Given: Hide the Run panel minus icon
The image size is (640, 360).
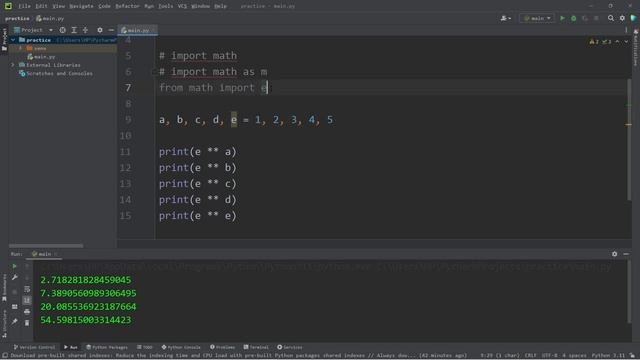Looking at the screenshot, I should (x=626, y=254).
